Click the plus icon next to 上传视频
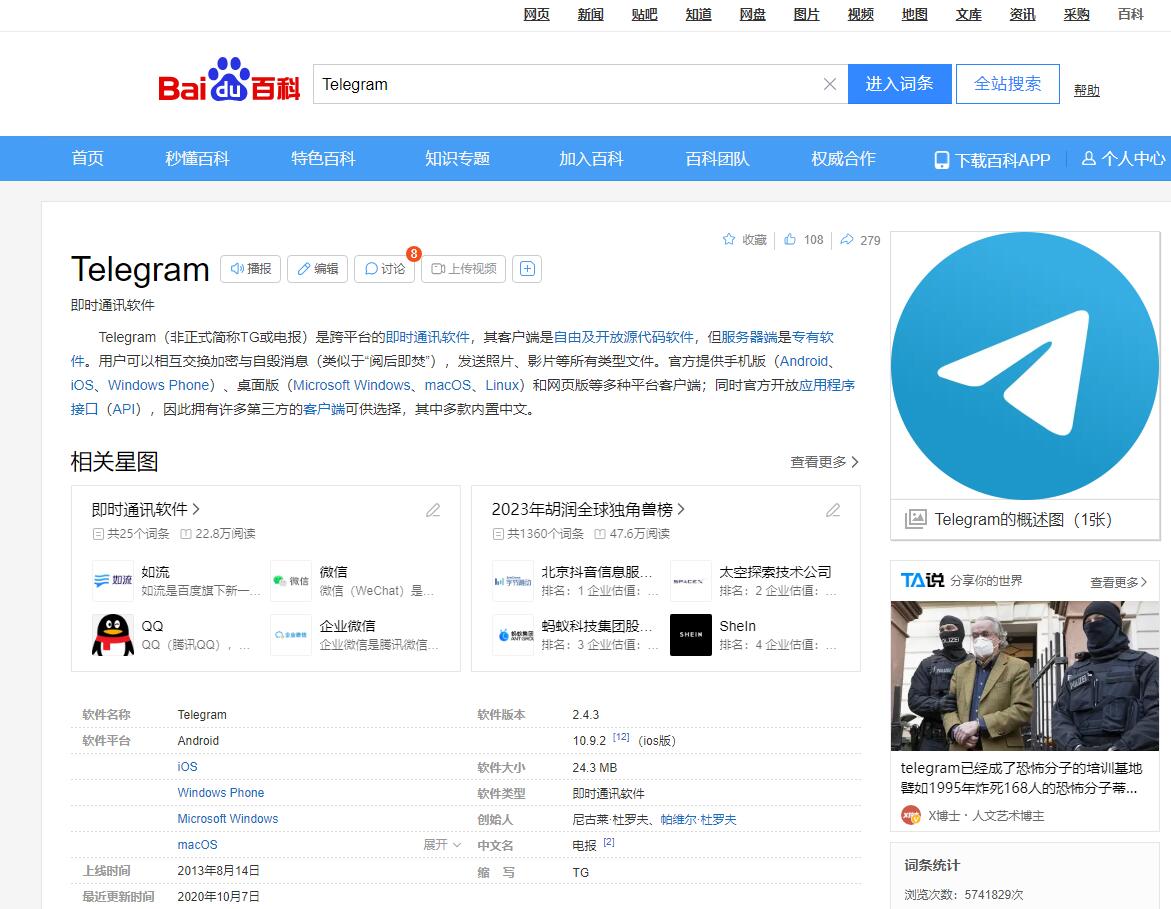Screen dimensions: 1171x909 click(527, 269)
